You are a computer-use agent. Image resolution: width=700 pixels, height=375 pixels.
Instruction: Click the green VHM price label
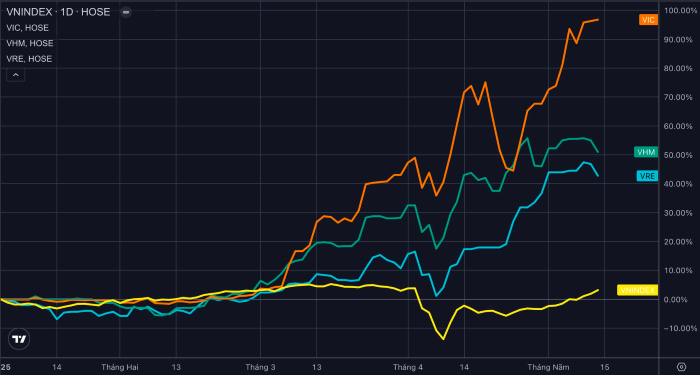pos(646,152)
